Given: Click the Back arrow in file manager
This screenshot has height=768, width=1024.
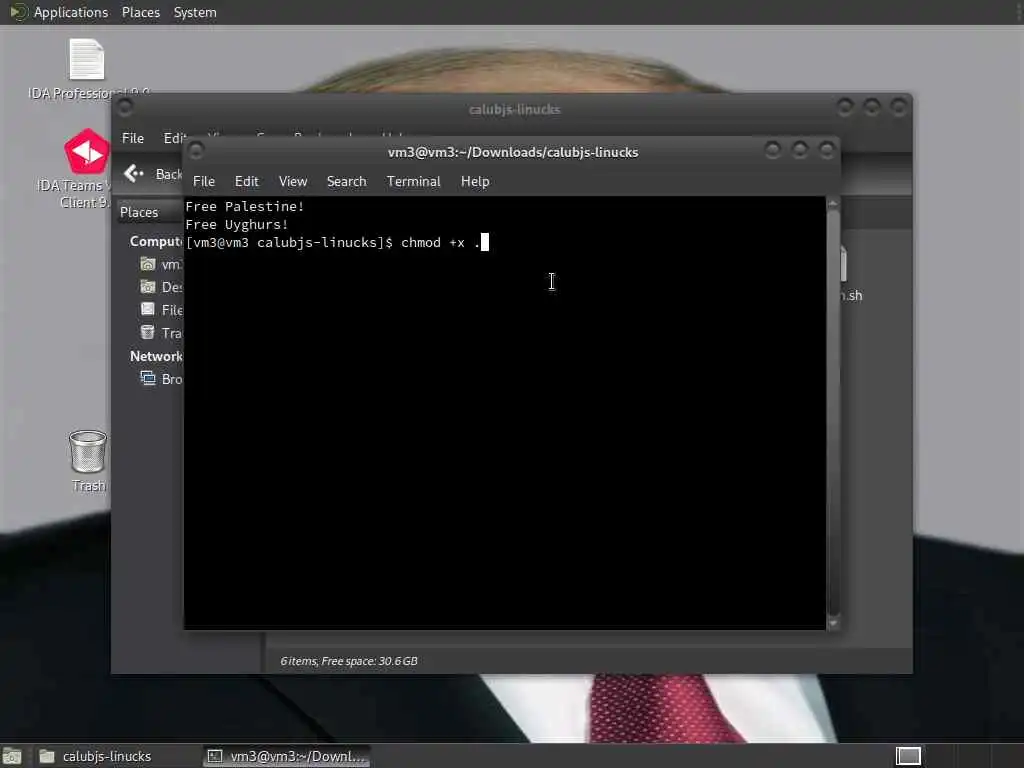Looking at the screenshot, I should click(134, 173).
